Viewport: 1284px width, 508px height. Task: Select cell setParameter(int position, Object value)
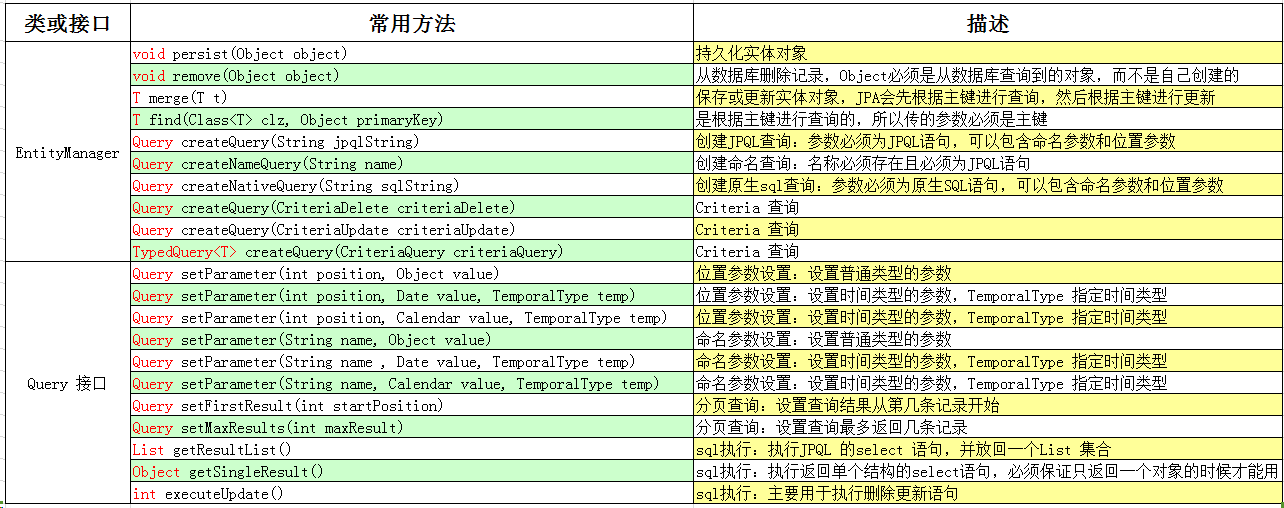coord(412,273)
